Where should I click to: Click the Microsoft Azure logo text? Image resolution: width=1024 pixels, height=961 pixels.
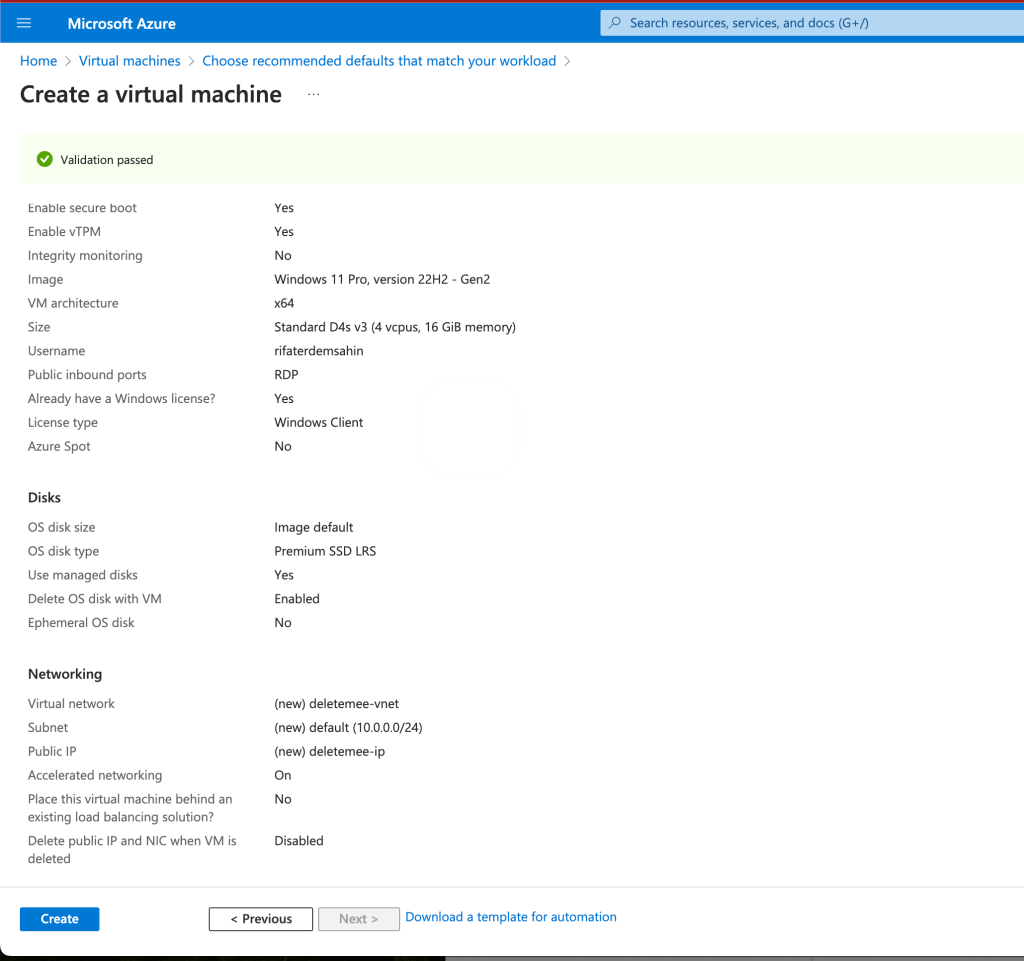pos(121,24)
